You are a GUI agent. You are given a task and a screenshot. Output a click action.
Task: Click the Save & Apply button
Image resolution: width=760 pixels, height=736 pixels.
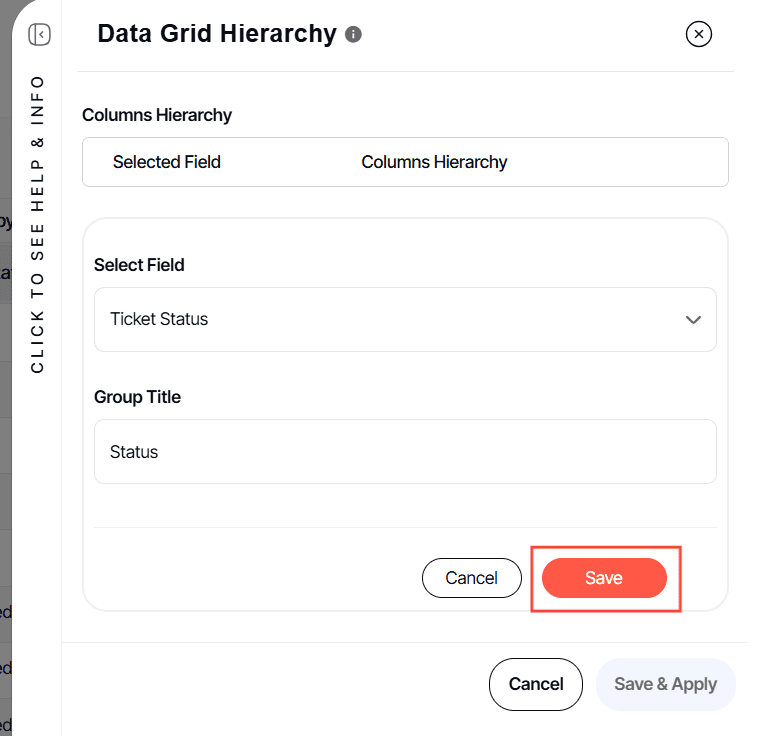pos(665,684)
